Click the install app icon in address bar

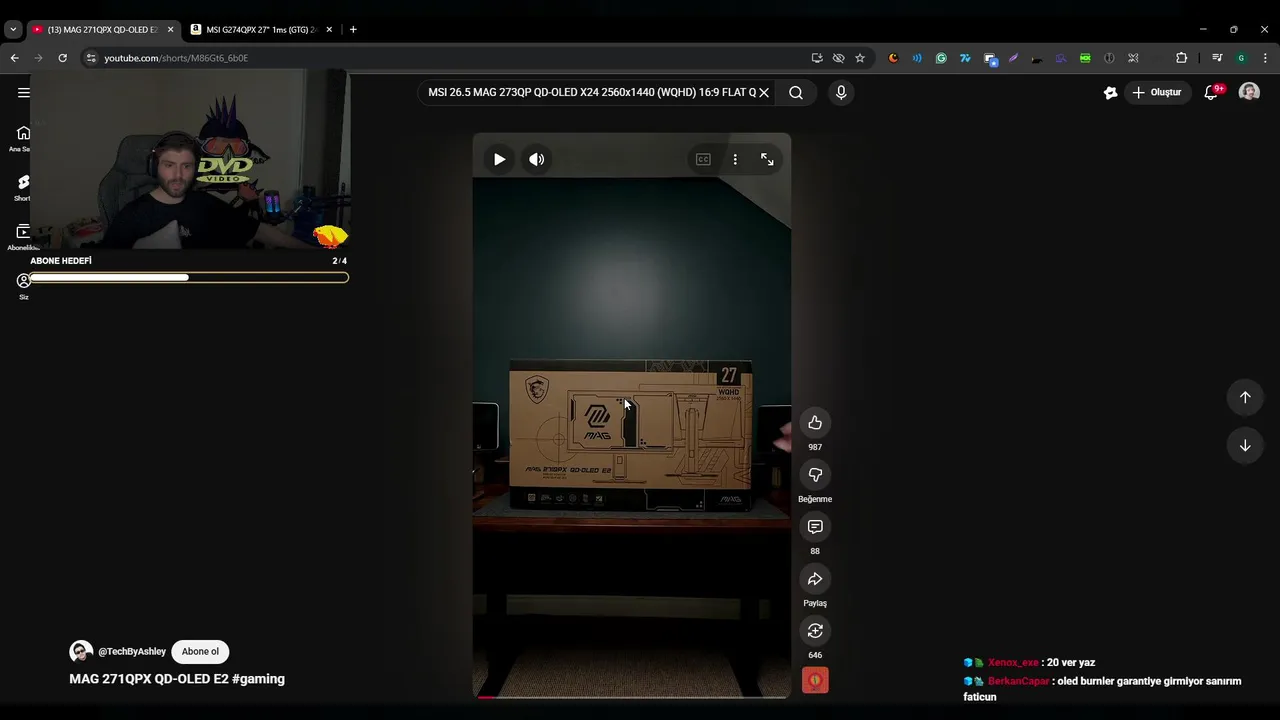click(817, 58)
